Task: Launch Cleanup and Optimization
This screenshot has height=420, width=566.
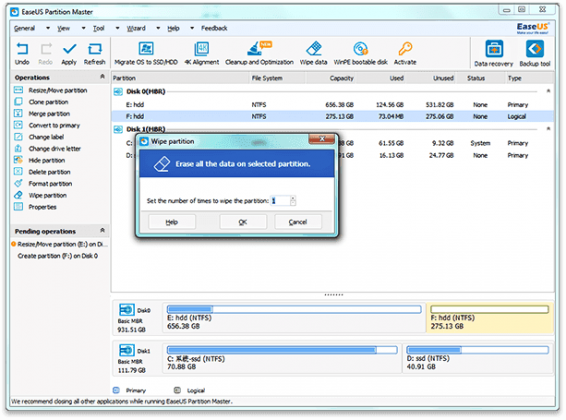Action: coord(259,53)
